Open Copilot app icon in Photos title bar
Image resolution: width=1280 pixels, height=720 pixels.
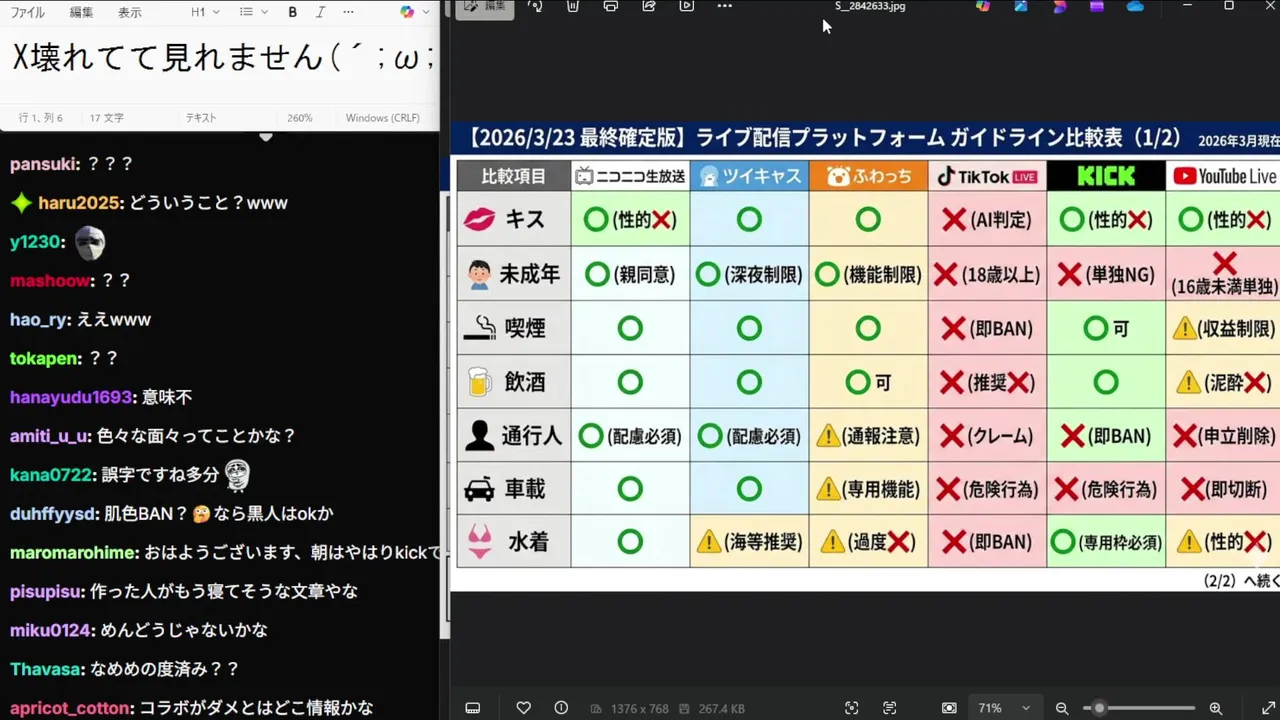point(983,6)
